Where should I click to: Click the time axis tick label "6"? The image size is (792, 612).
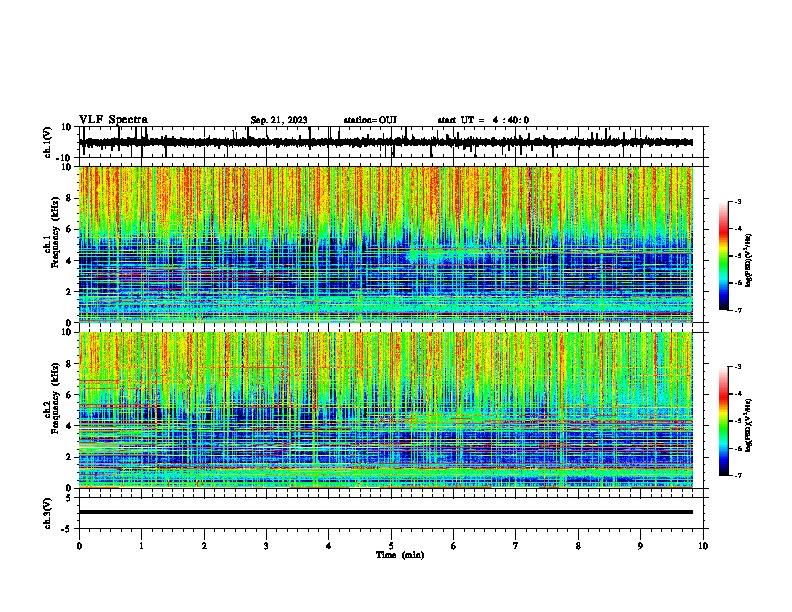[454, 546]
